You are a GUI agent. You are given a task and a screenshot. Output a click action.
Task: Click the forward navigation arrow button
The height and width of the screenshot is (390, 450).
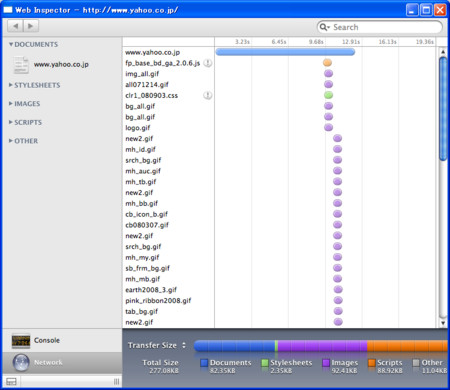[31, 26]
